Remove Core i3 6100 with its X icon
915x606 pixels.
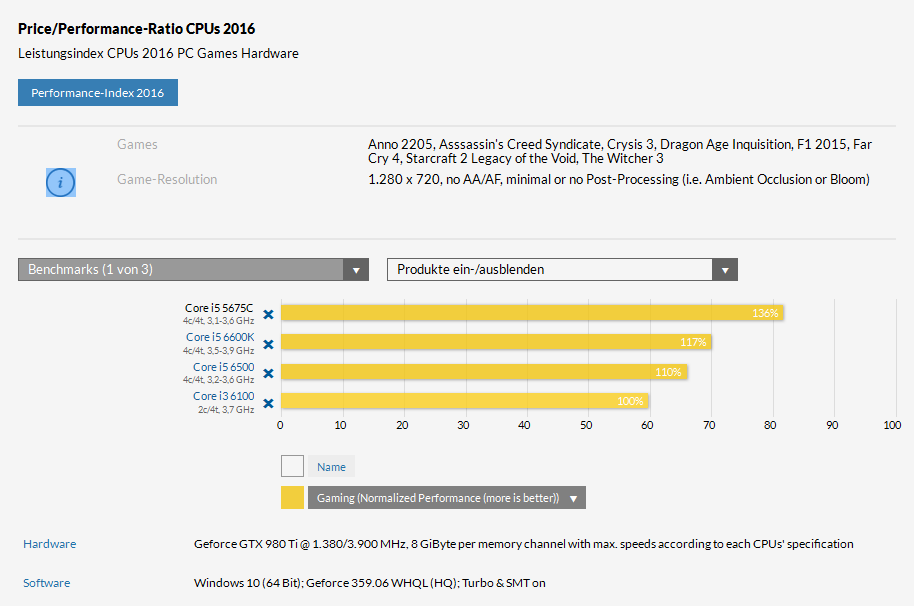268,403
